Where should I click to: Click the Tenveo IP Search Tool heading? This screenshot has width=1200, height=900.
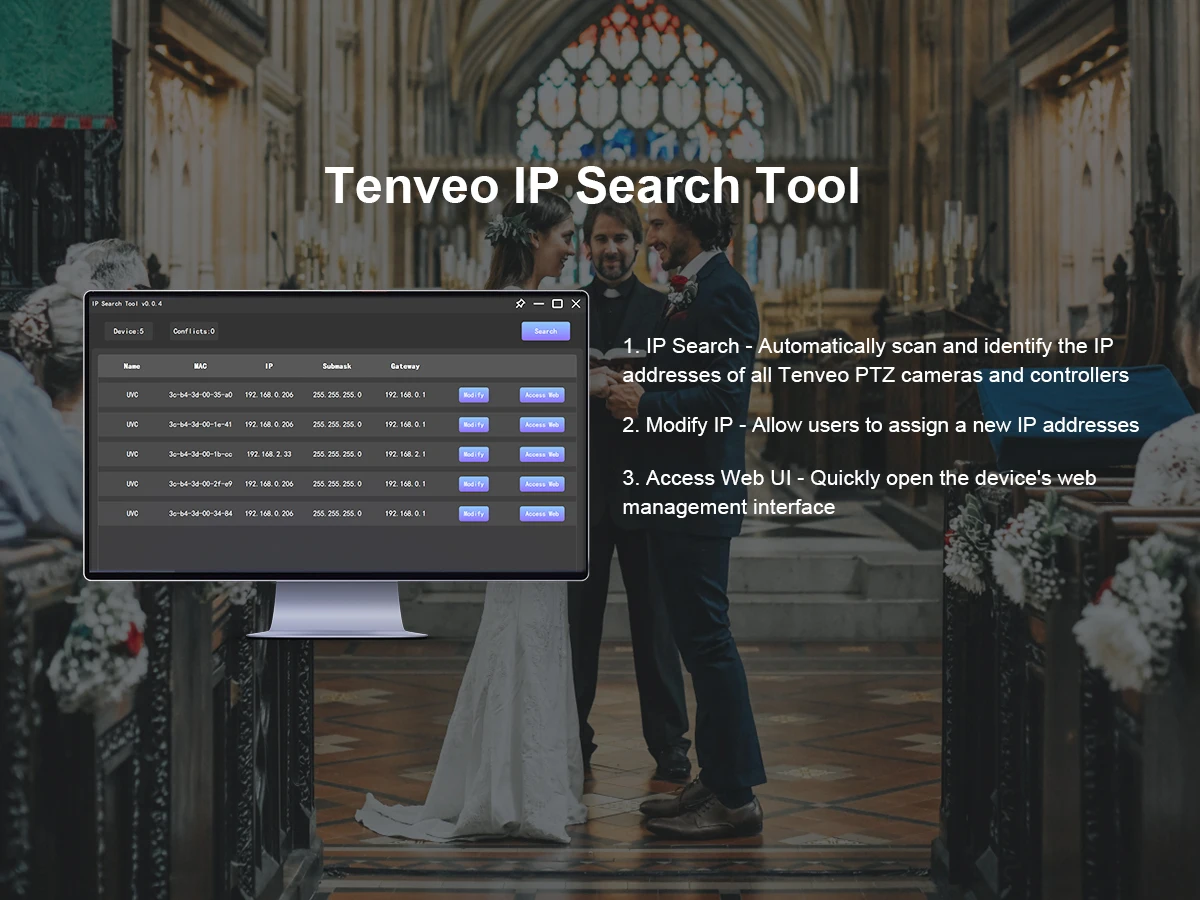click(592, 186)
